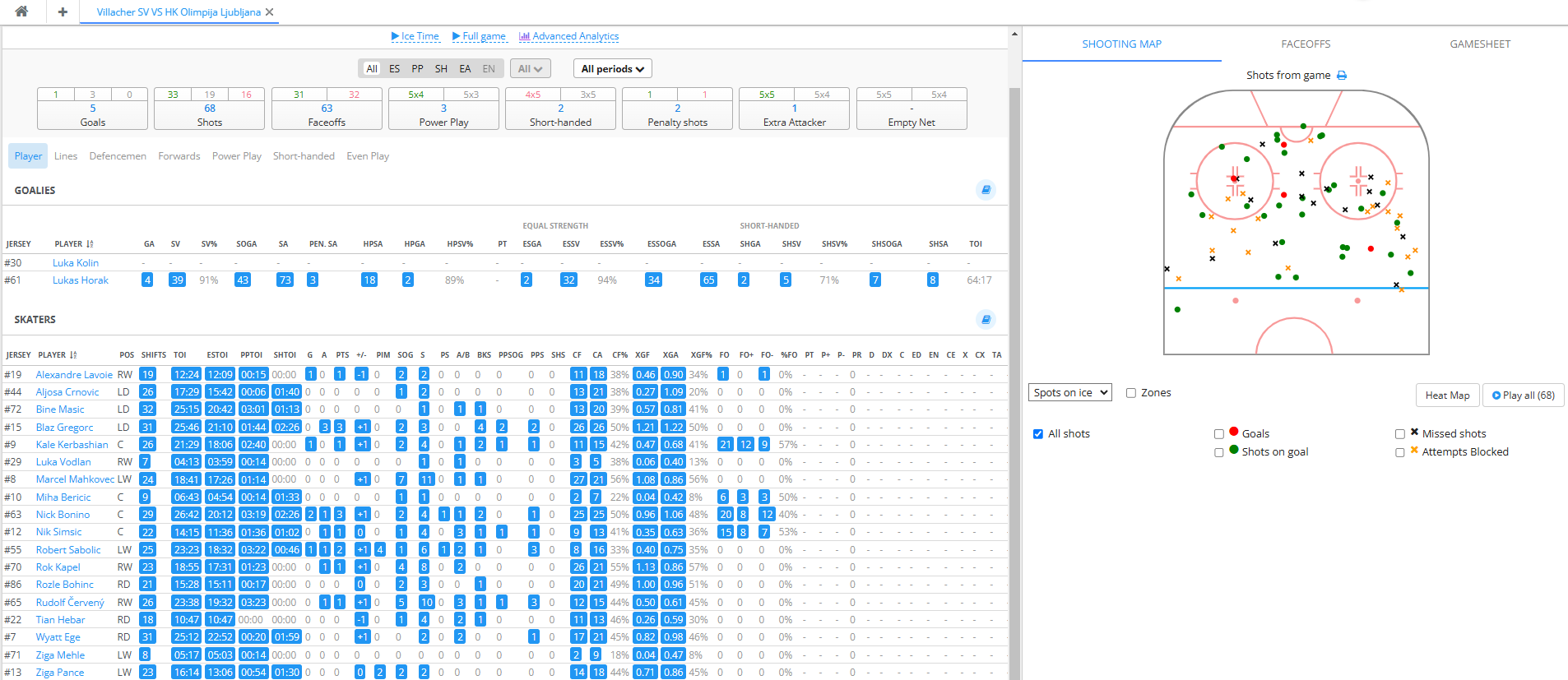Expand the All periods dropdown
Image resolution: width=1568 pixels, height=680 pixels.
[x=612, y=69]
